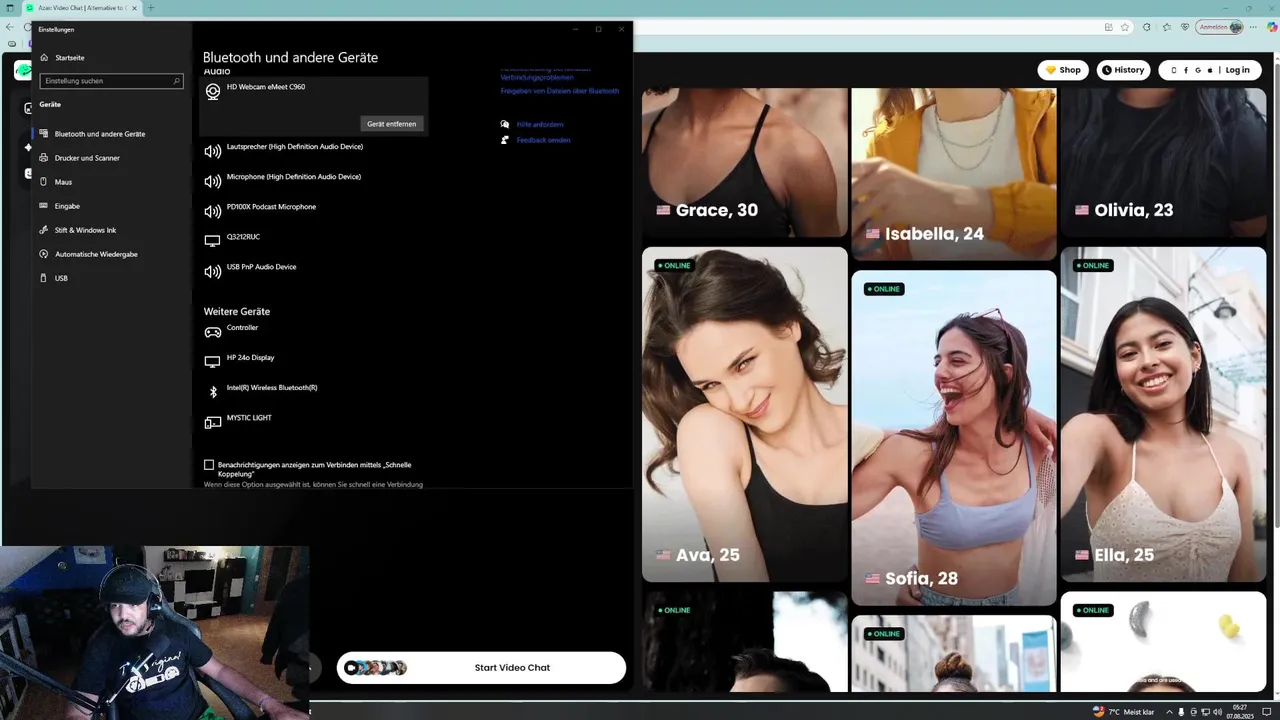Click the Einstellung suchen search field
Image resolution: width=1280 pixels, height=720 pixels.
(x=111, y=81)
